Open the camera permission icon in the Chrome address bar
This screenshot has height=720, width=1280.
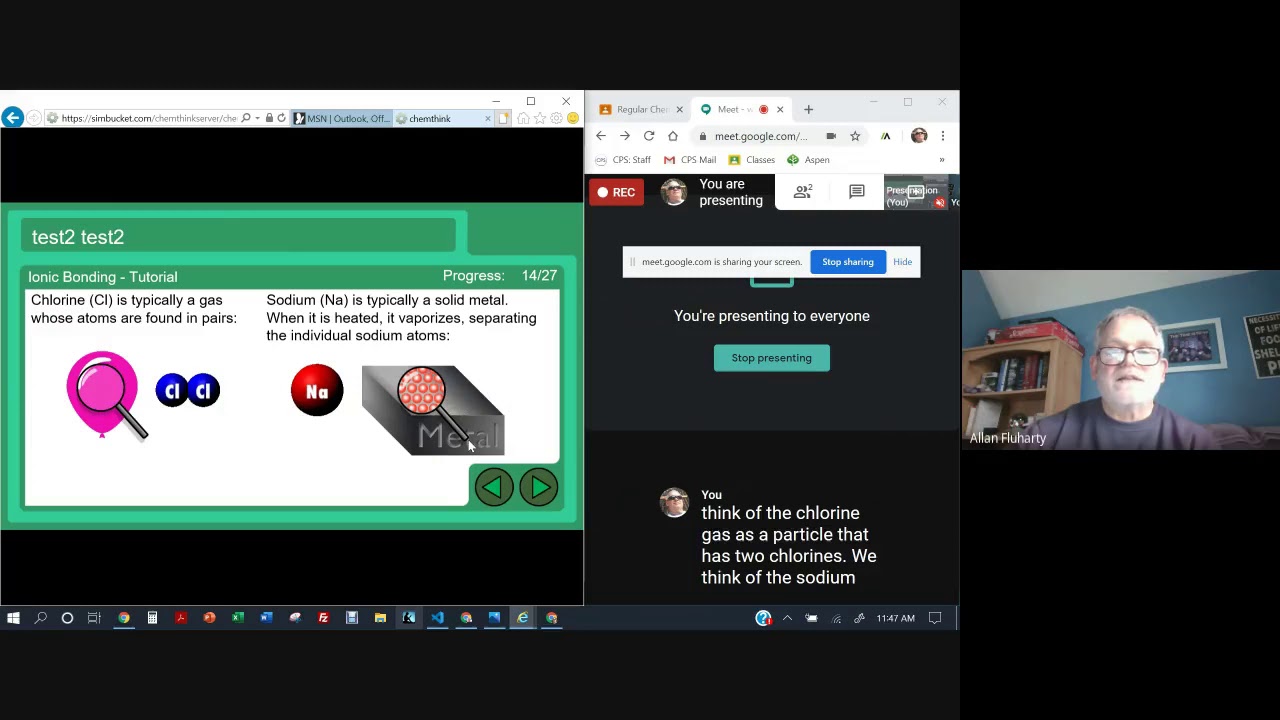[x=831, y=136]
